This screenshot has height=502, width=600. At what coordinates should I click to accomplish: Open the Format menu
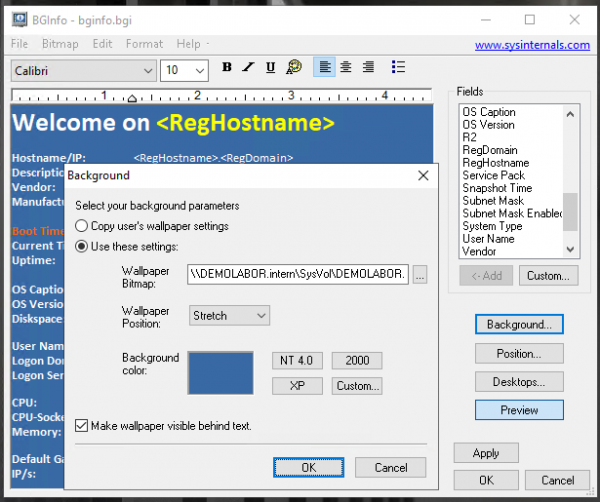(144, 44)
